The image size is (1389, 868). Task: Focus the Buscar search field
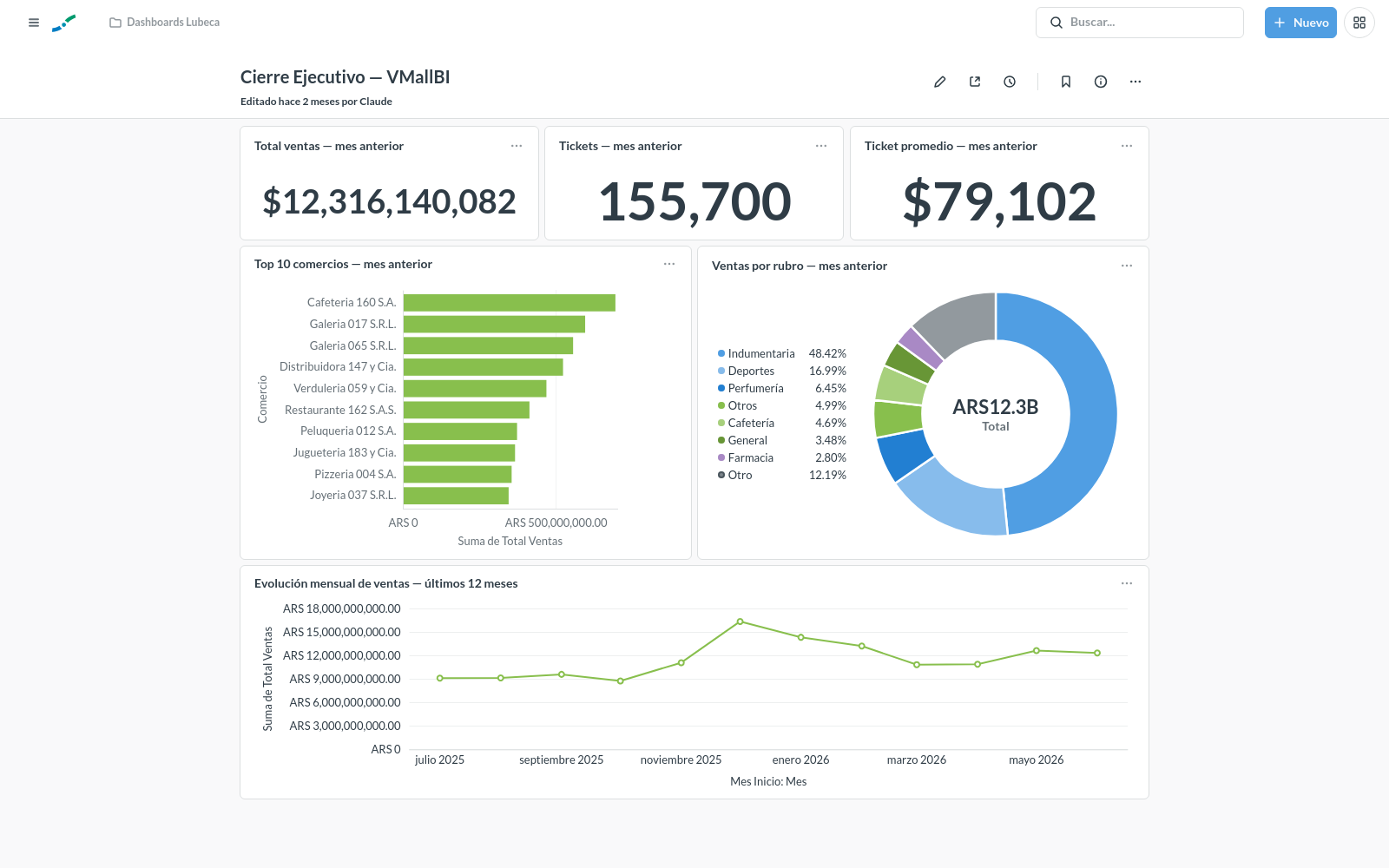[x=1139, y=23]
